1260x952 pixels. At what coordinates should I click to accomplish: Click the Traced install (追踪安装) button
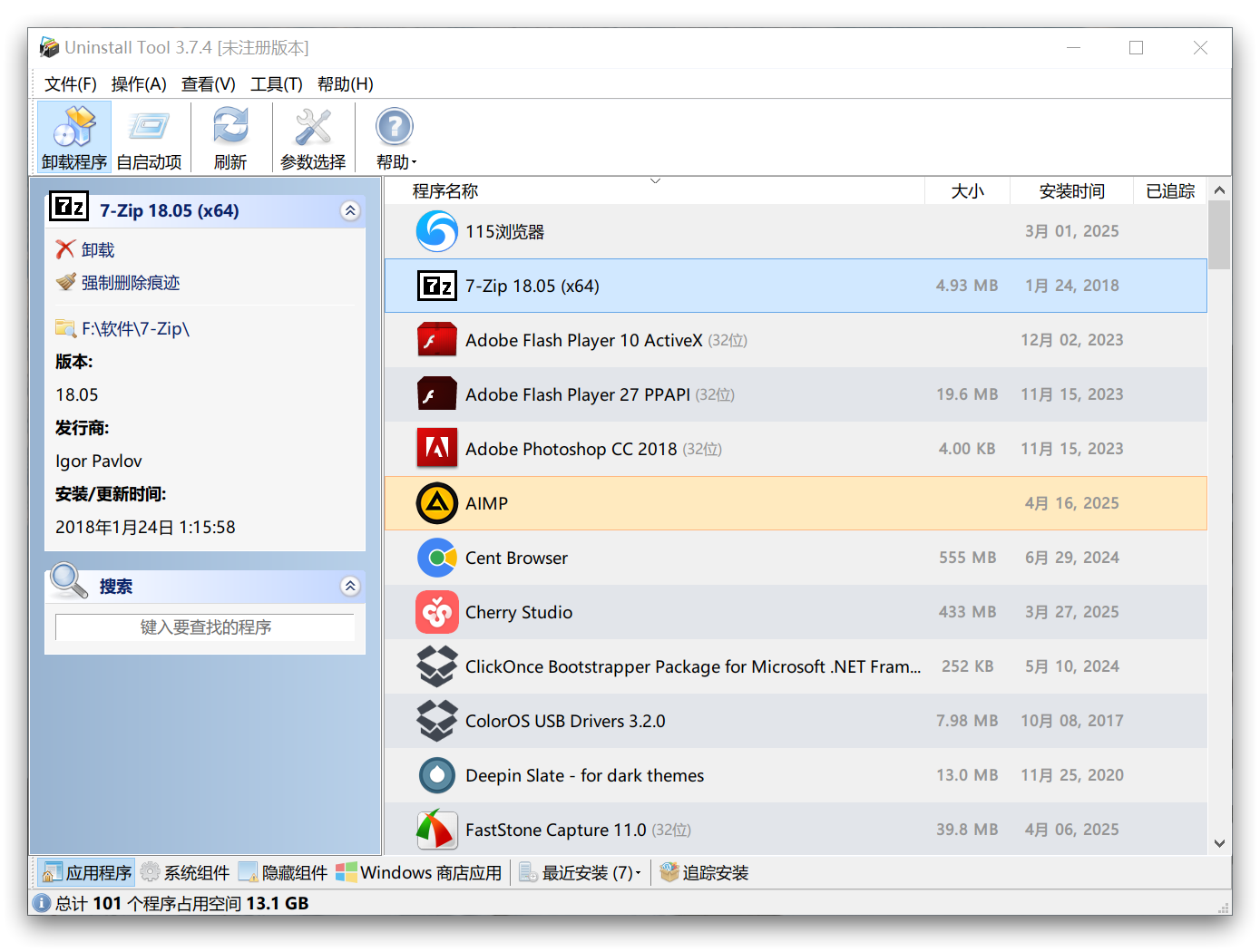pos(704,872)
